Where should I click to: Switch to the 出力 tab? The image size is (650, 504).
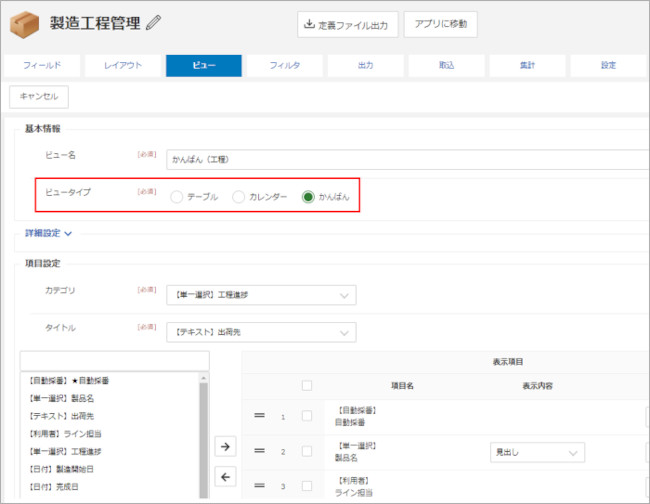pos(366,65)
